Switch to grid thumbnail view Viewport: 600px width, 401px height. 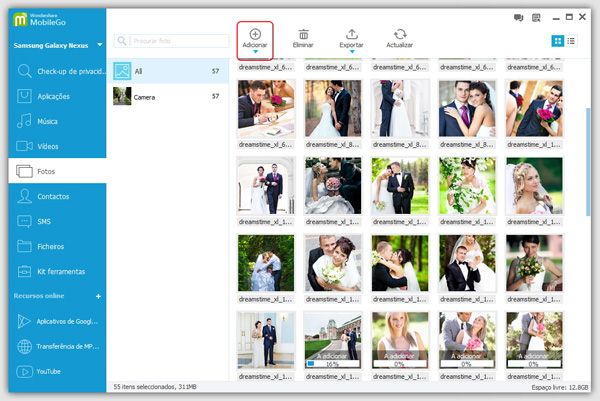click(558, 40)
